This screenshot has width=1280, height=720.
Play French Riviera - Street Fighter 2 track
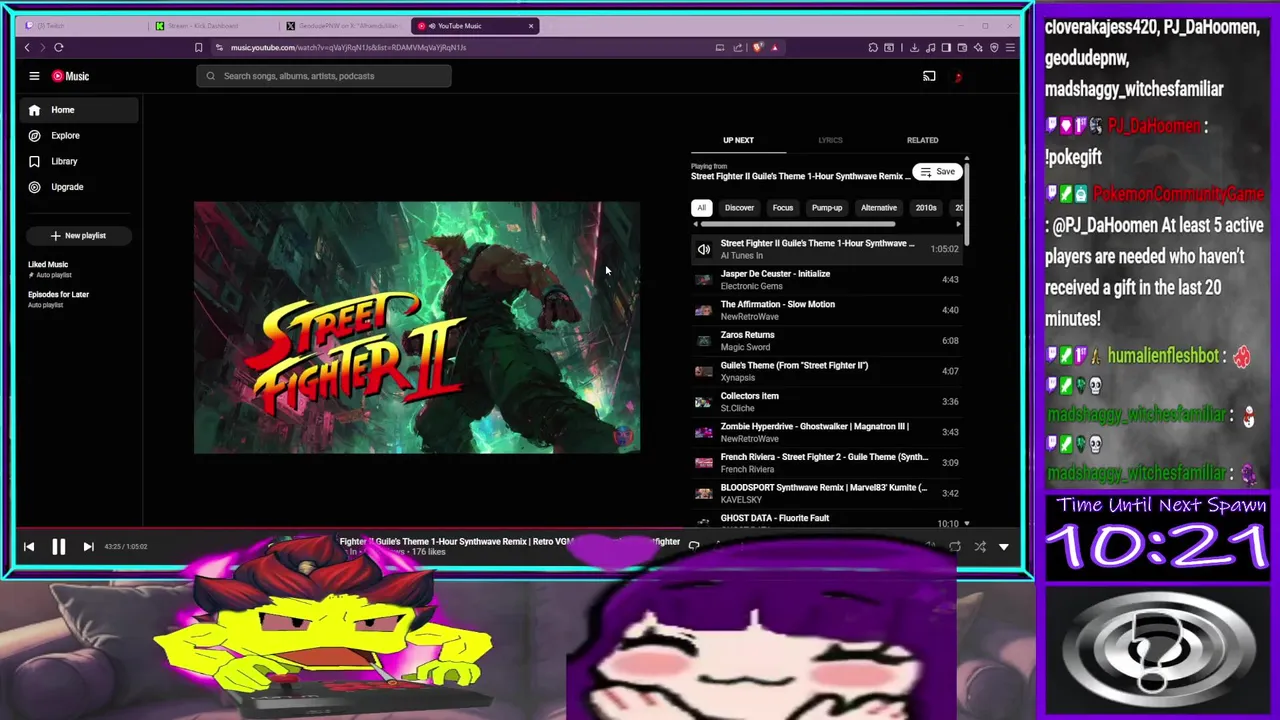pos(826,463)
